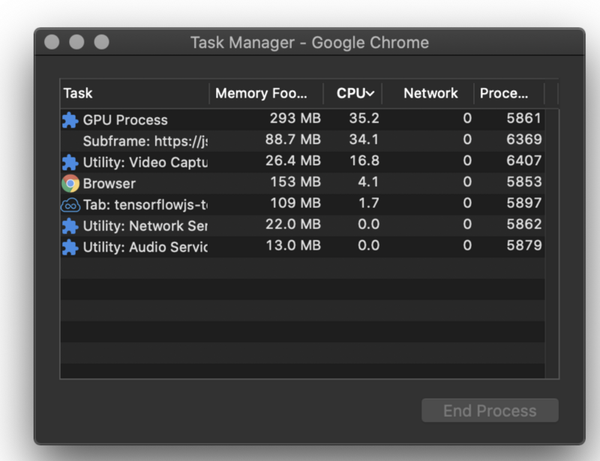Screen dimensions: 600x461
Task: Click the Utility: Audio Service puzzle icon
Action: pos(70,247)
